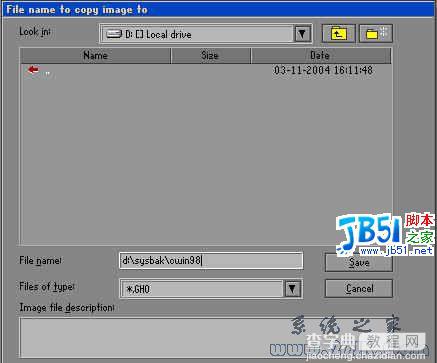
Task: Expand the Files of type dropdown arrow
Action: [292, 289]
